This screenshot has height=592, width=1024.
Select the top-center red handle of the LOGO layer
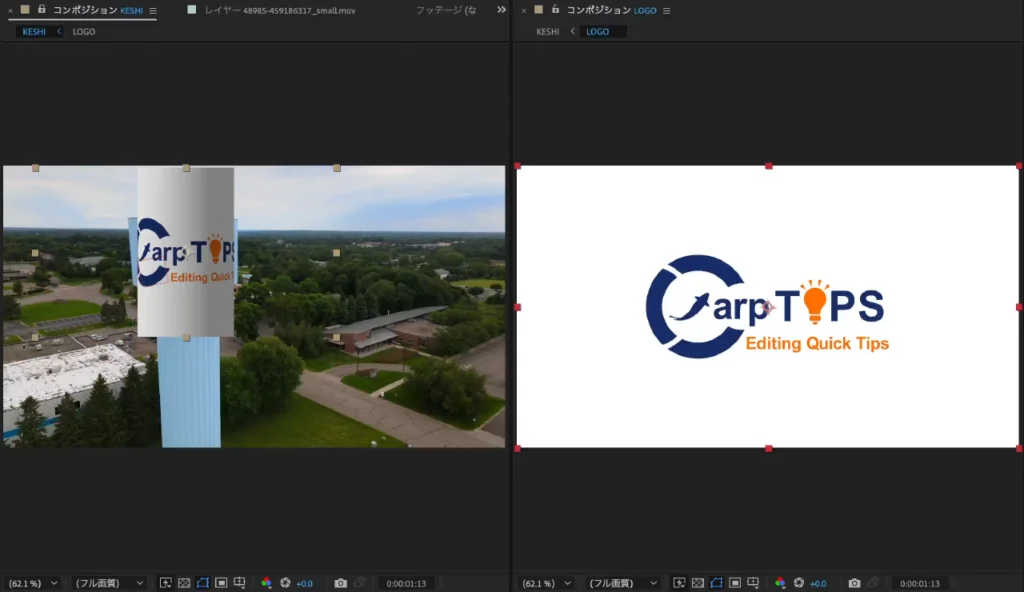(x=769, y=166)
